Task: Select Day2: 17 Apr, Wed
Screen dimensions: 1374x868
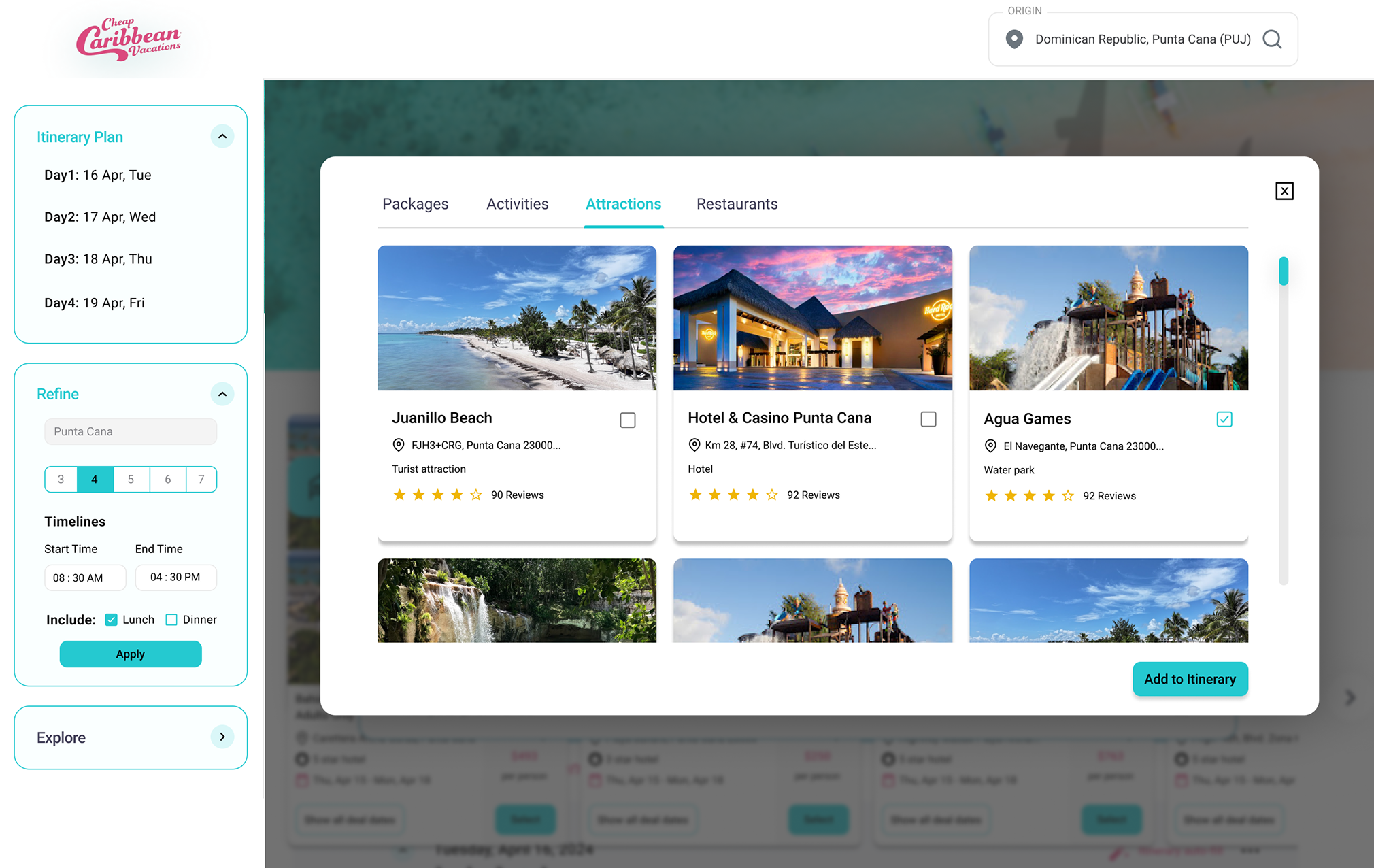Action: (100, 217)
